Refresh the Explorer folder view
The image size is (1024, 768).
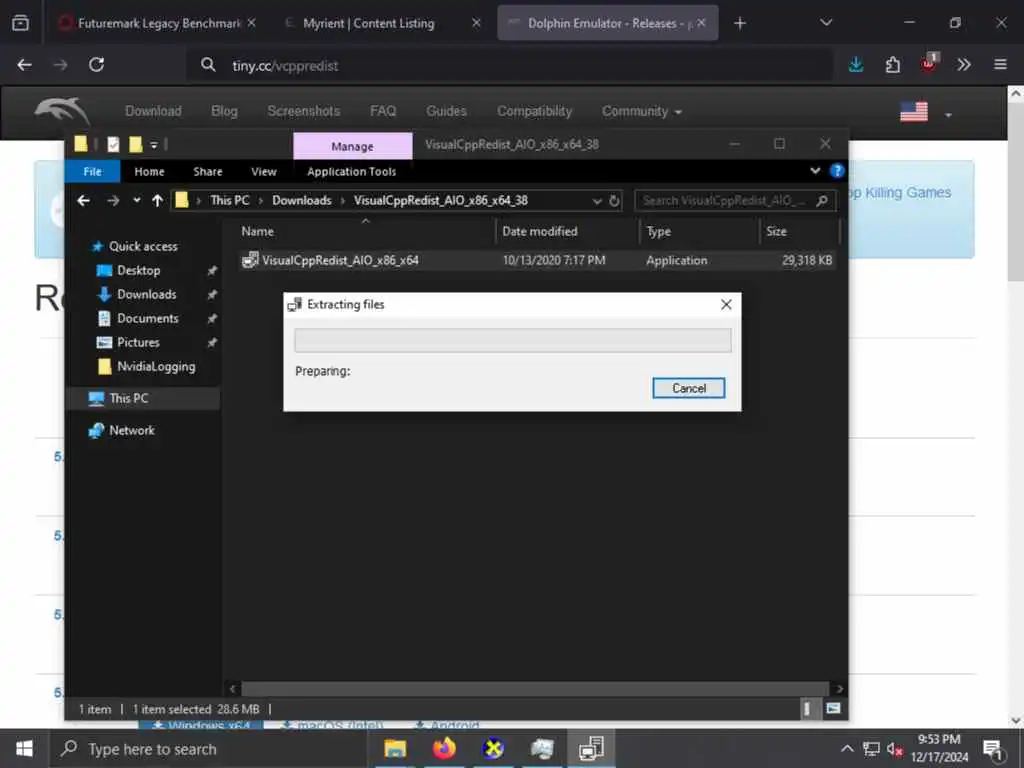(x=614, y=200)
